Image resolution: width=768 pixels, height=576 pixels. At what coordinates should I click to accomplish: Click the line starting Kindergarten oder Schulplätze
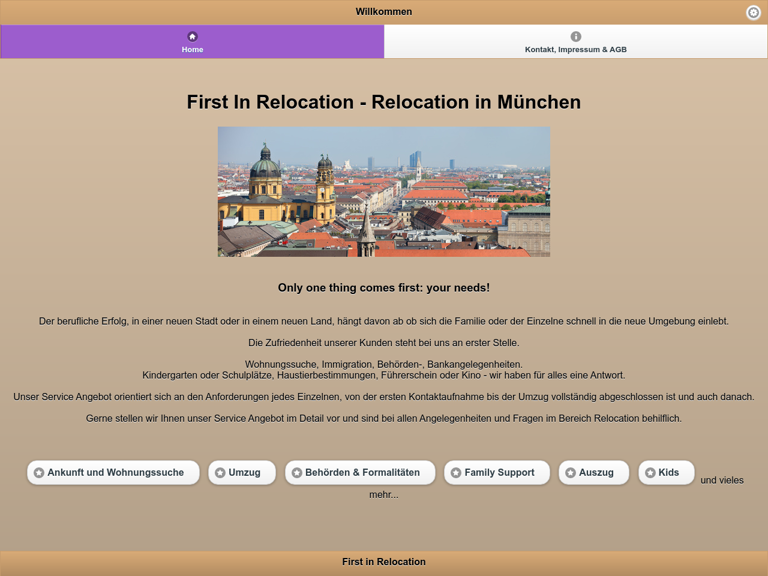point(384,375)
